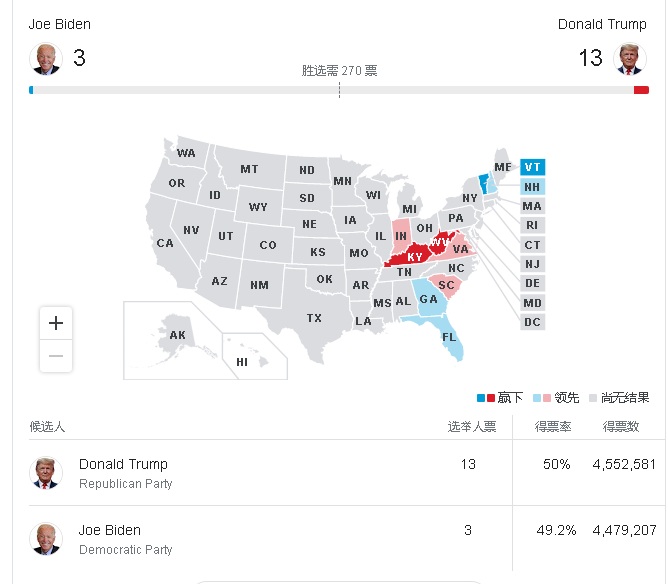This screenshot has width=668, height=584.
Task: Select Florida on the map
Action: [x=449, y=337]
